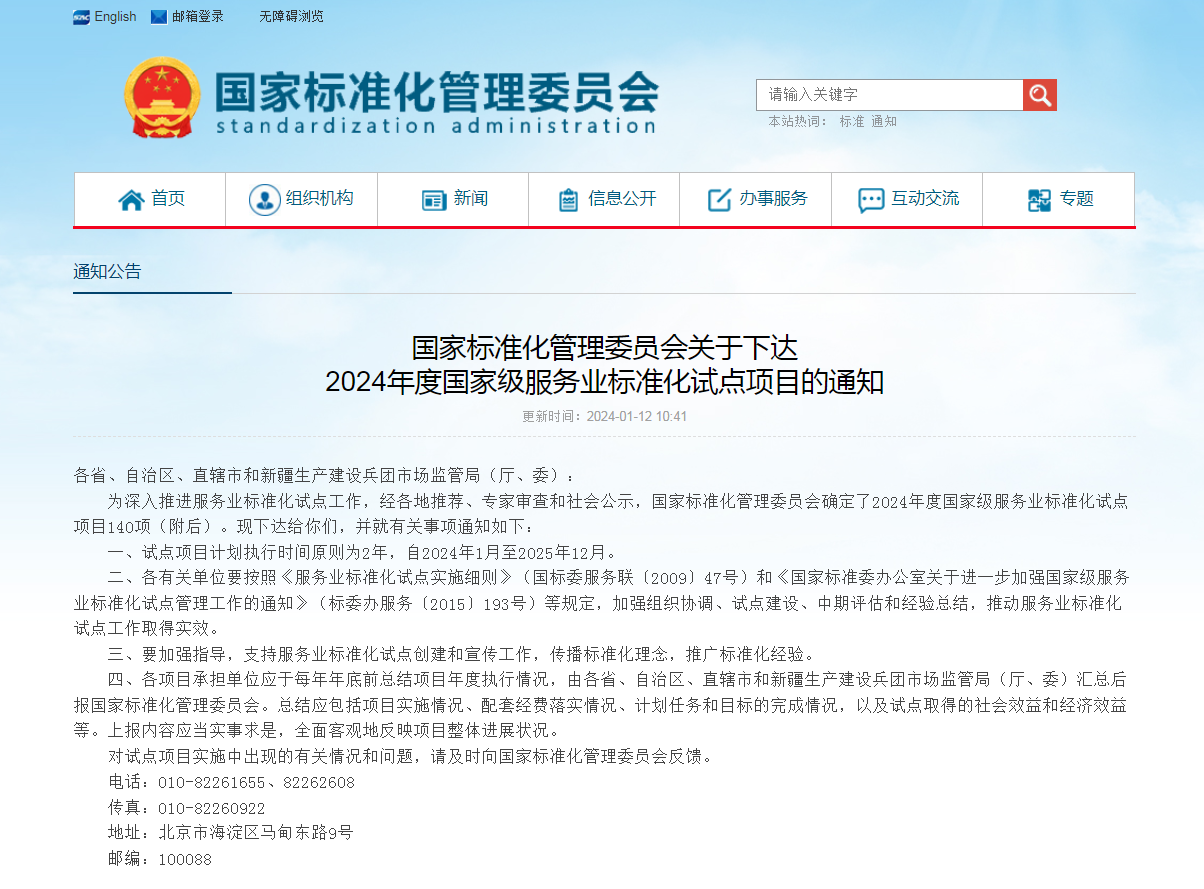This screenshot has height=889, width=1204.
Task: Click the hot search term 通知
Action: coord(884,121)
